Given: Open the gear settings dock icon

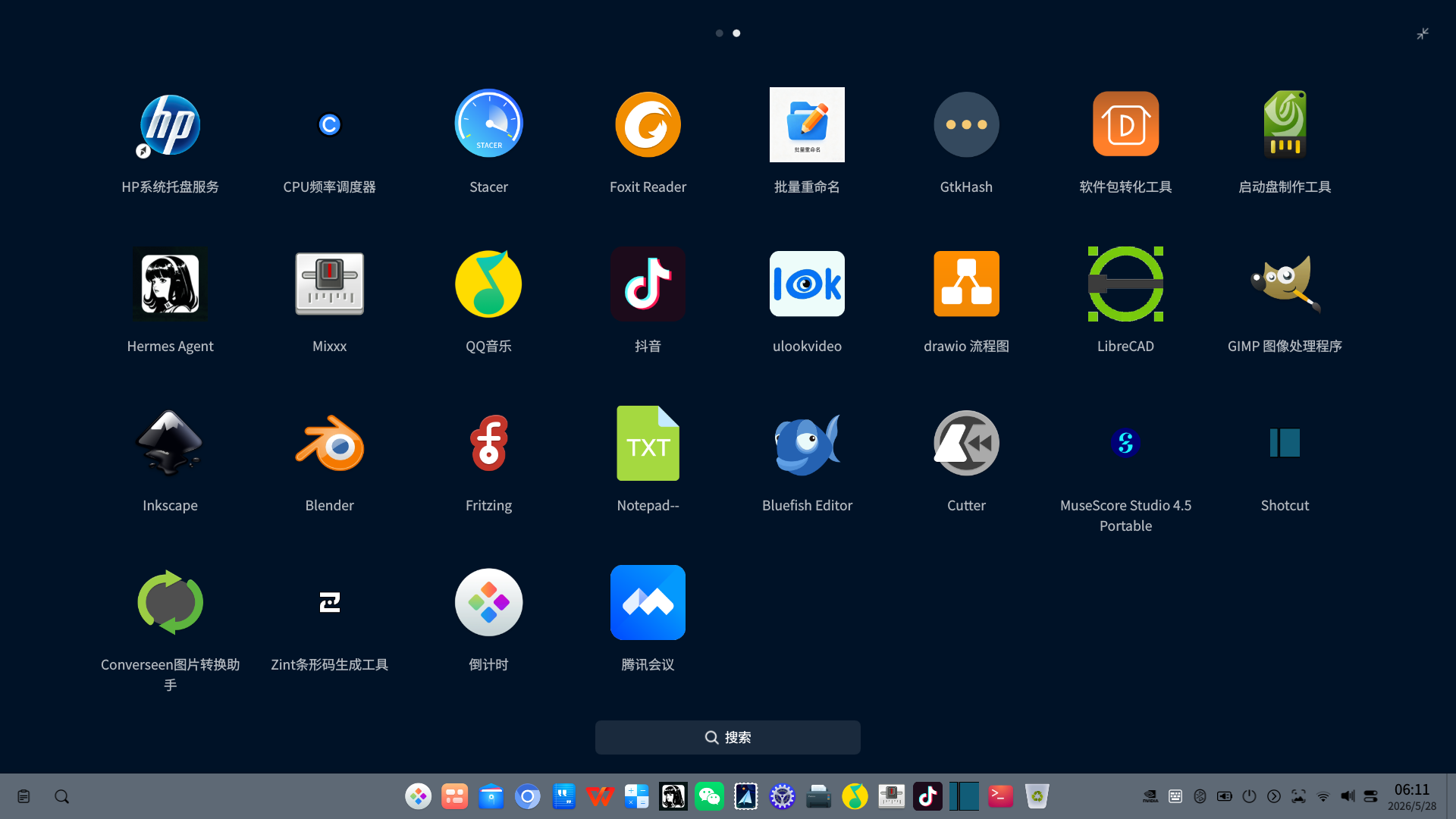Looking at the screenshot, I should (x=782, y=796).
